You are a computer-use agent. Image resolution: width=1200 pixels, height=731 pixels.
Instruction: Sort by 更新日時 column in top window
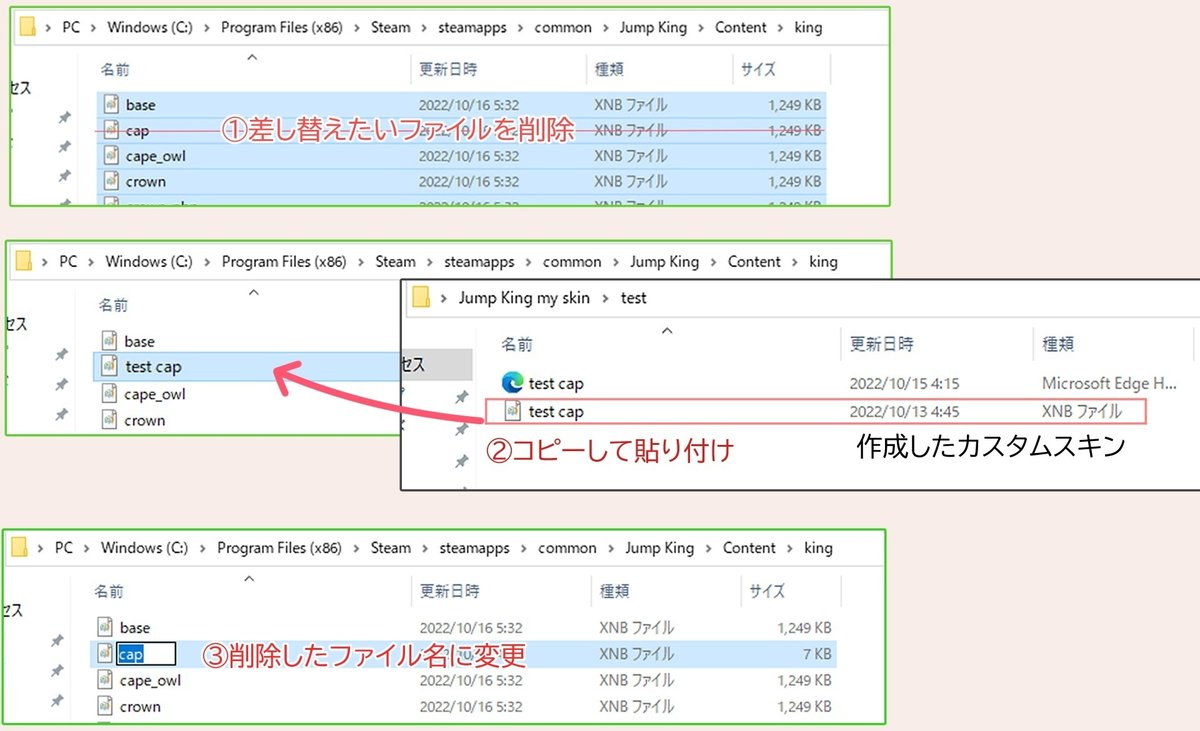pos(448,69)
